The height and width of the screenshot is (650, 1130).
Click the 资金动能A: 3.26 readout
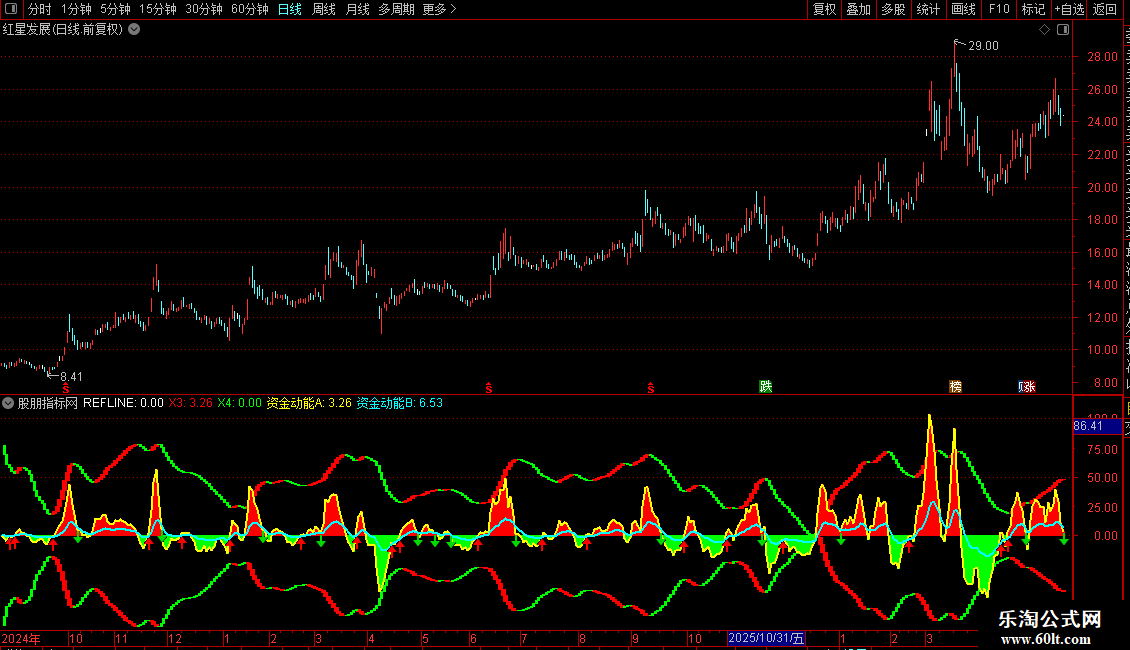309,404
